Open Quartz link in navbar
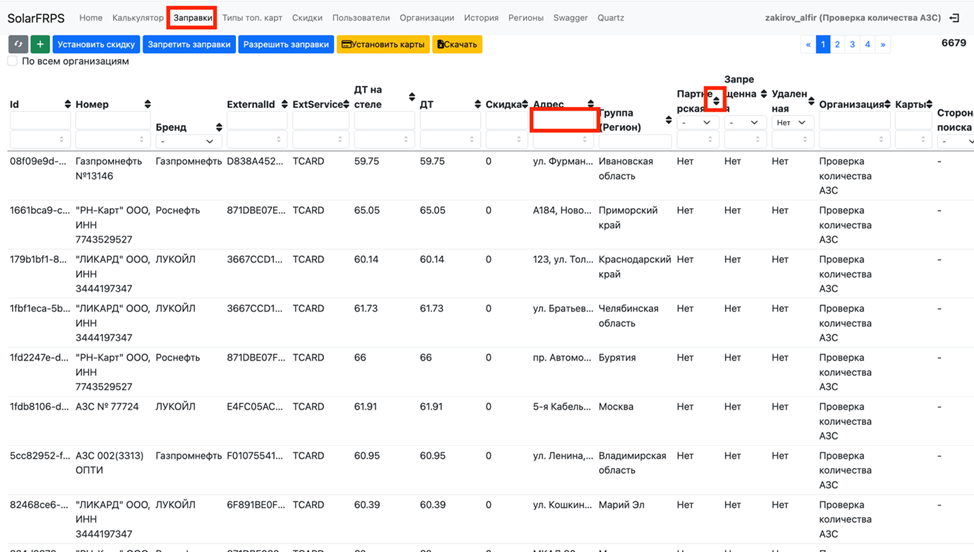Image resolution: width=974 pixels, height=552 pixels. click(x=611, y=18)
